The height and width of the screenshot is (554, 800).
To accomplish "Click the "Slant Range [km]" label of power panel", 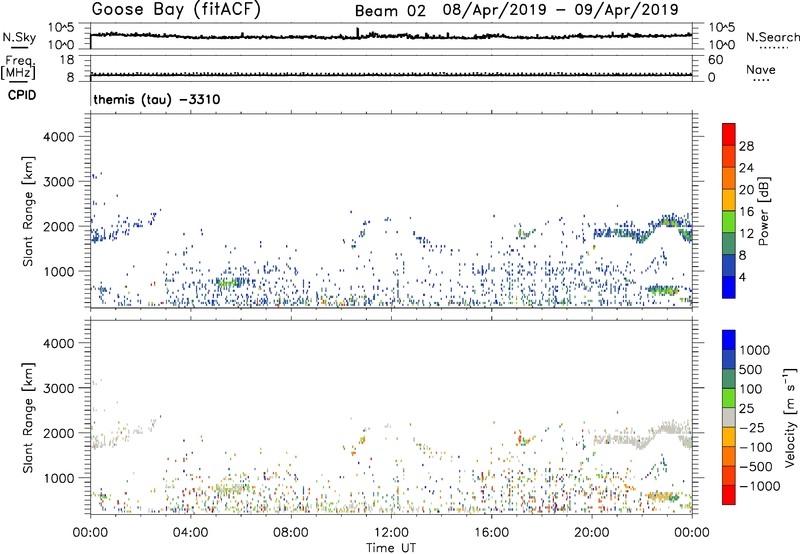I will tap(28, 211).
